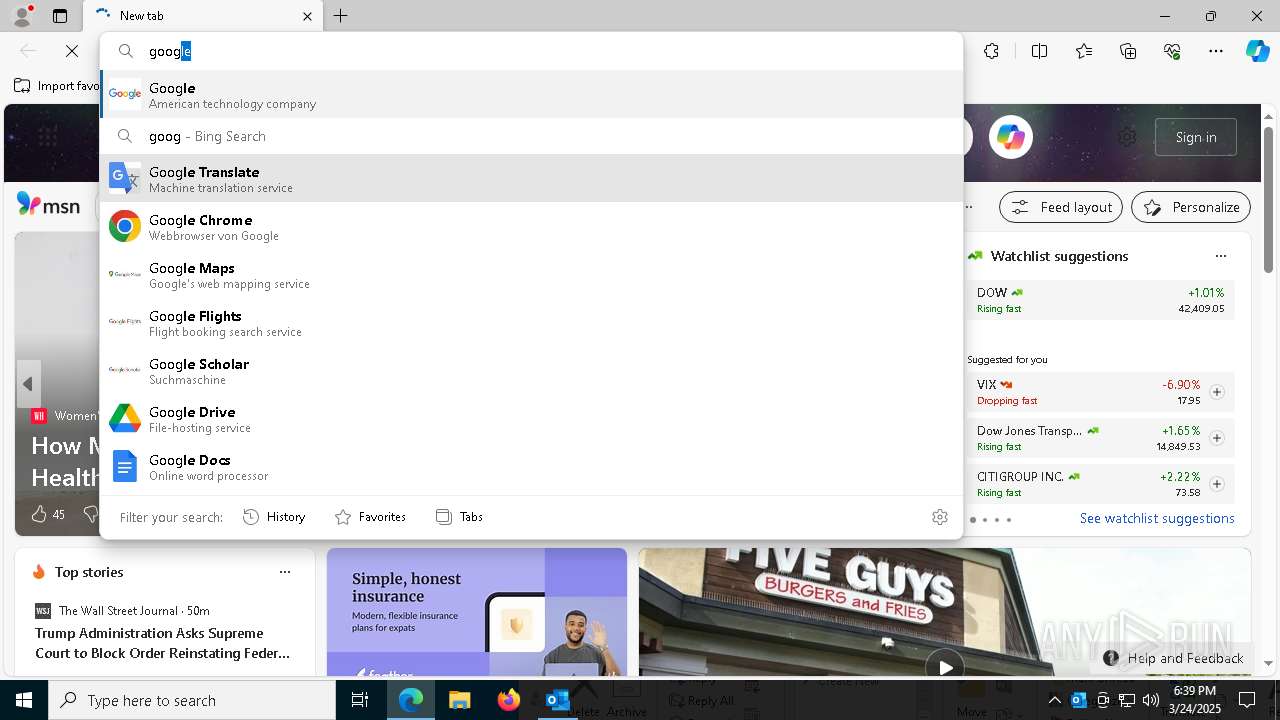
Task: Open the profile icon in the title bar
Action: (x=21, y=16)
